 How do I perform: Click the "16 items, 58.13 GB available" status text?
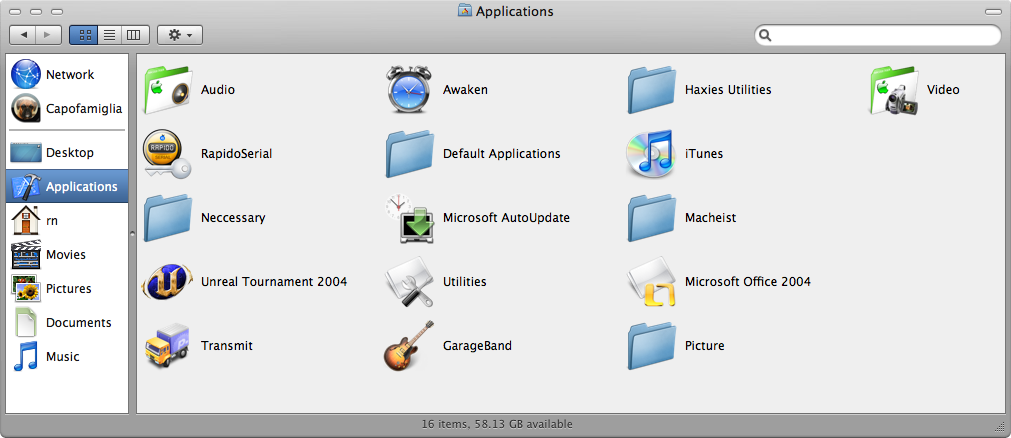tap(497, 424)
